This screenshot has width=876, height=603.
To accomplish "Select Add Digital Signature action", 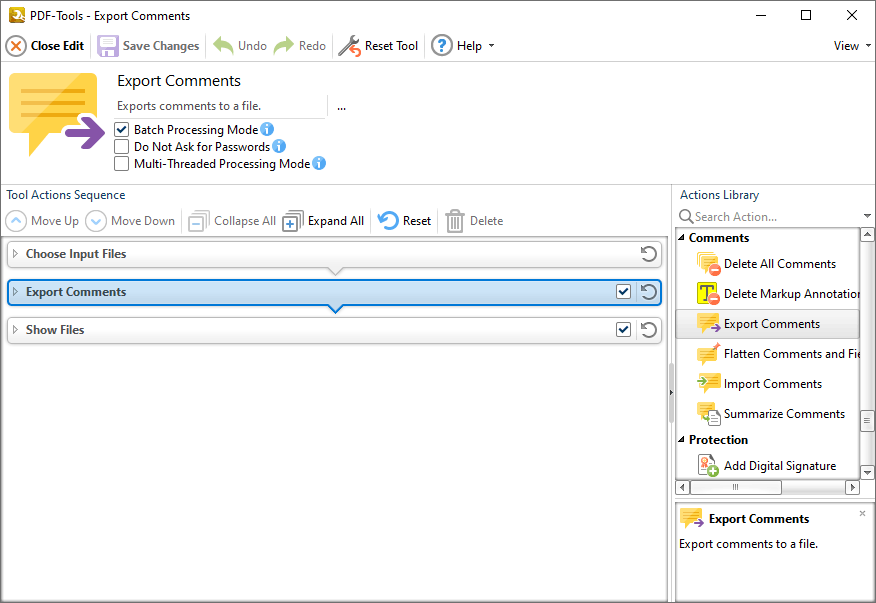I will click(x=767, y=466).
